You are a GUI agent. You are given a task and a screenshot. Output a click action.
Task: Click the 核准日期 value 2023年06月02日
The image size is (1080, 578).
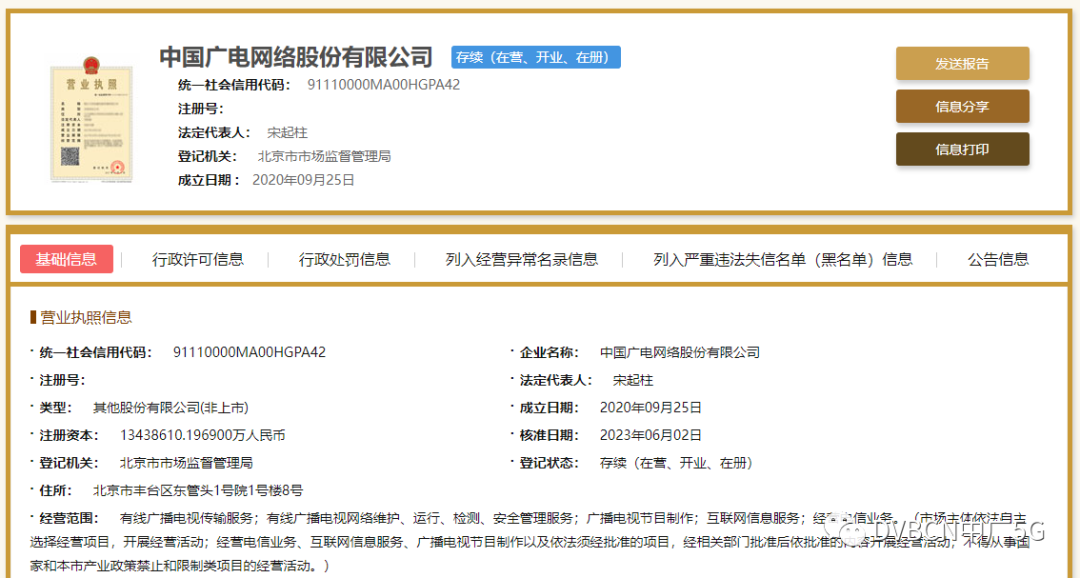[651, 435]
